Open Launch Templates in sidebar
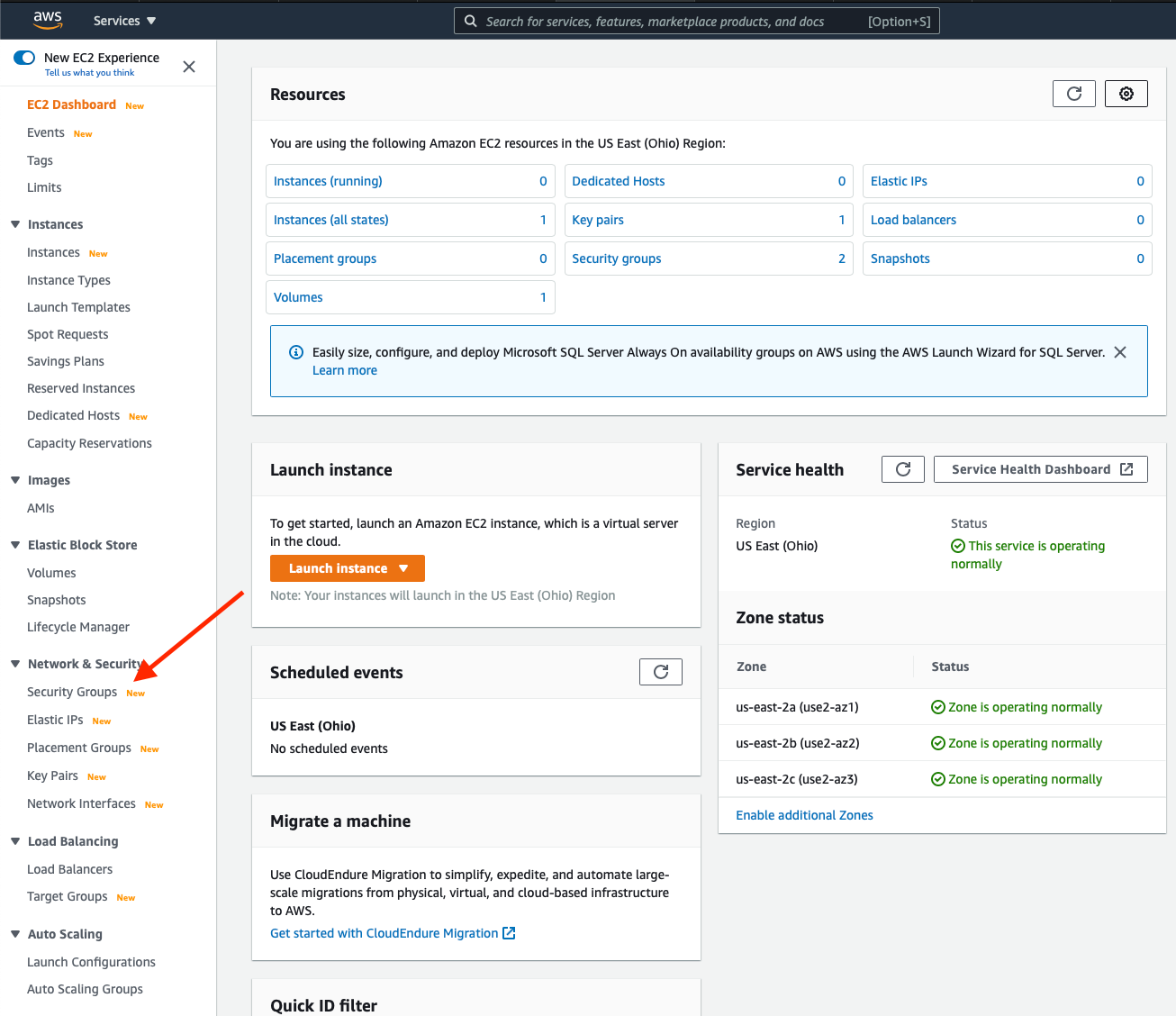Viewport: 1176px width, 1016px height. pyautogui.click(x=78, y=307)
